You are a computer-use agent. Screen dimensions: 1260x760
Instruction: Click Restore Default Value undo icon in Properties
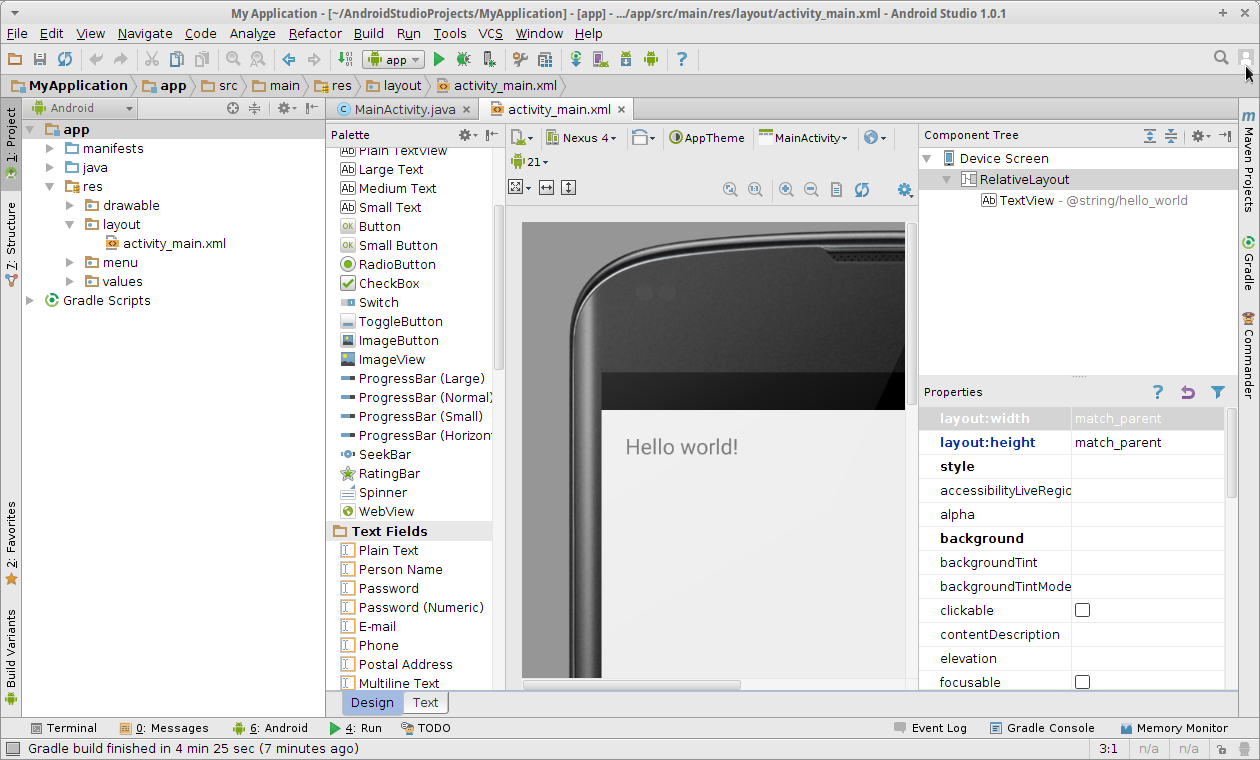tap(1188, 393)
